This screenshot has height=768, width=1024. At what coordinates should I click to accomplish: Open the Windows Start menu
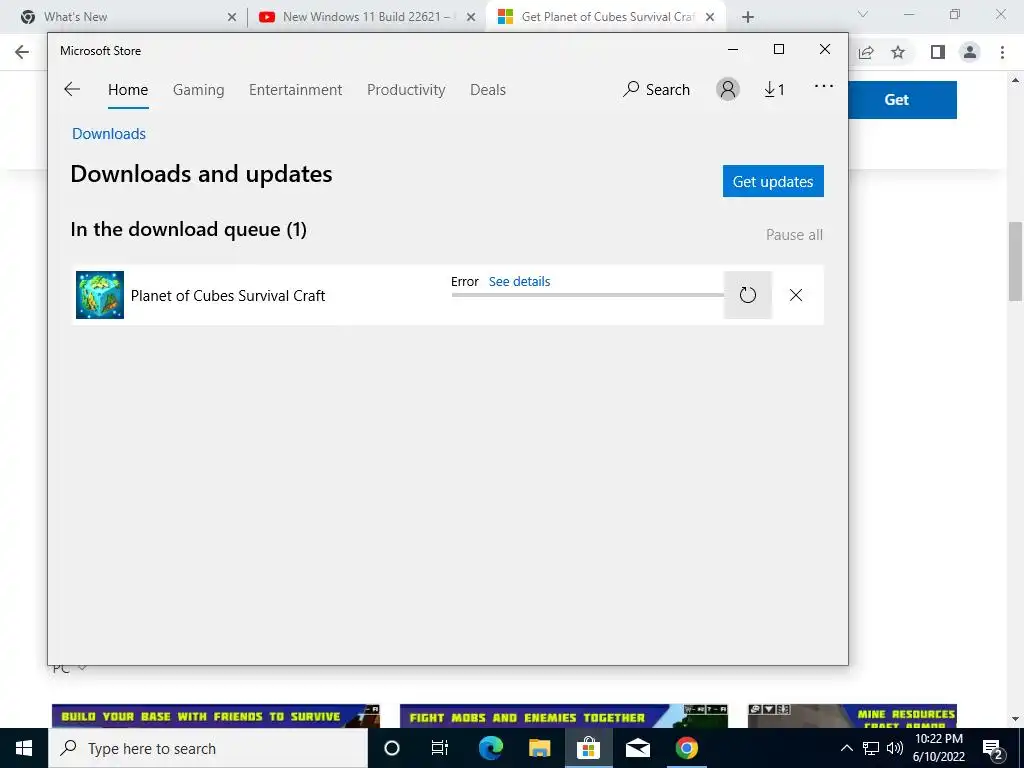(24, 748)
